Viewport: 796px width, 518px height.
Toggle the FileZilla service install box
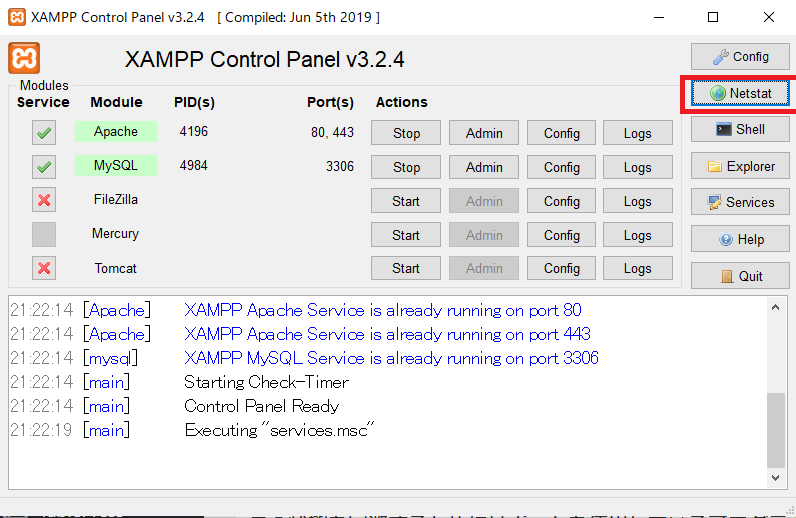point(44,200)
